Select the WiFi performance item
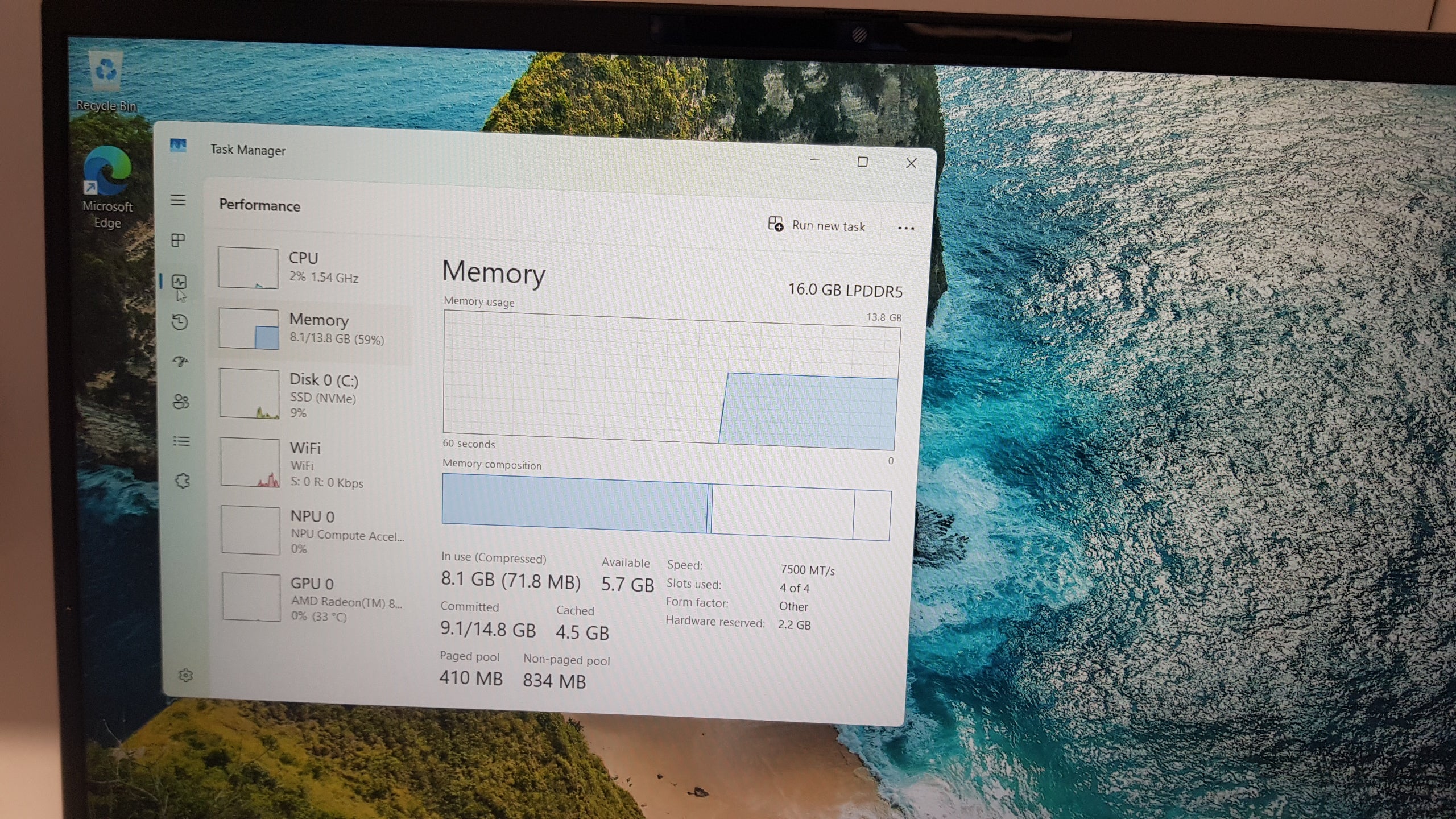The height and width of the screenshot is (819, 1456). pos(315,464)
